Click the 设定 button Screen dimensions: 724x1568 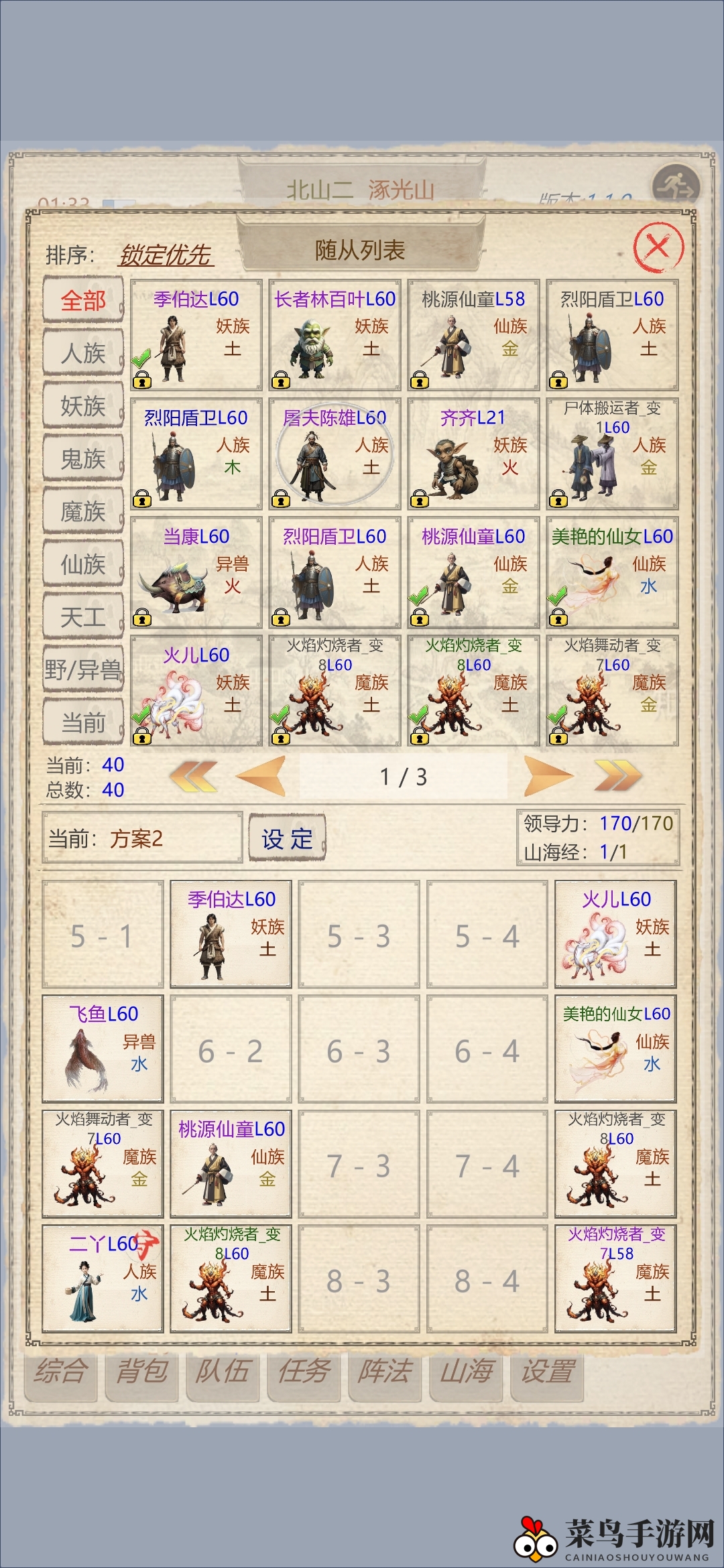tap(287, 838)
